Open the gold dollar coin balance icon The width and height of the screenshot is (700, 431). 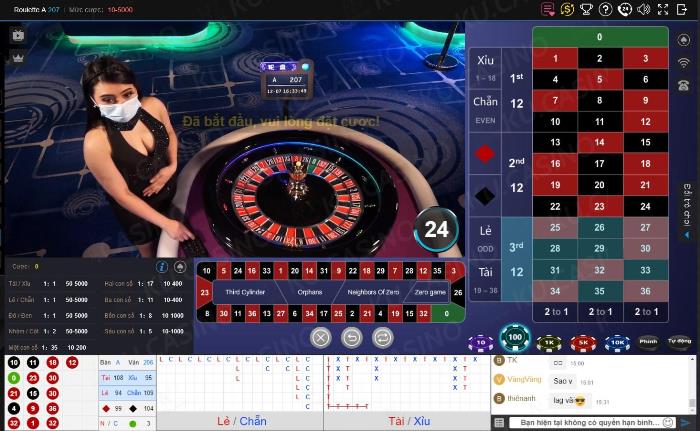(x=567, y=9)
